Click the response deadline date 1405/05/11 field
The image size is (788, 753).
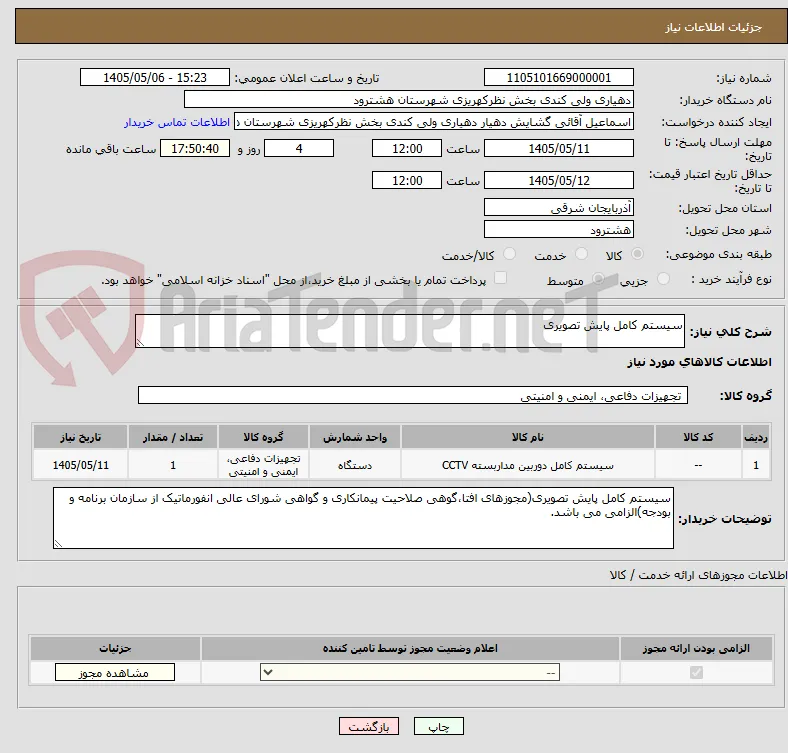[558, 148]
